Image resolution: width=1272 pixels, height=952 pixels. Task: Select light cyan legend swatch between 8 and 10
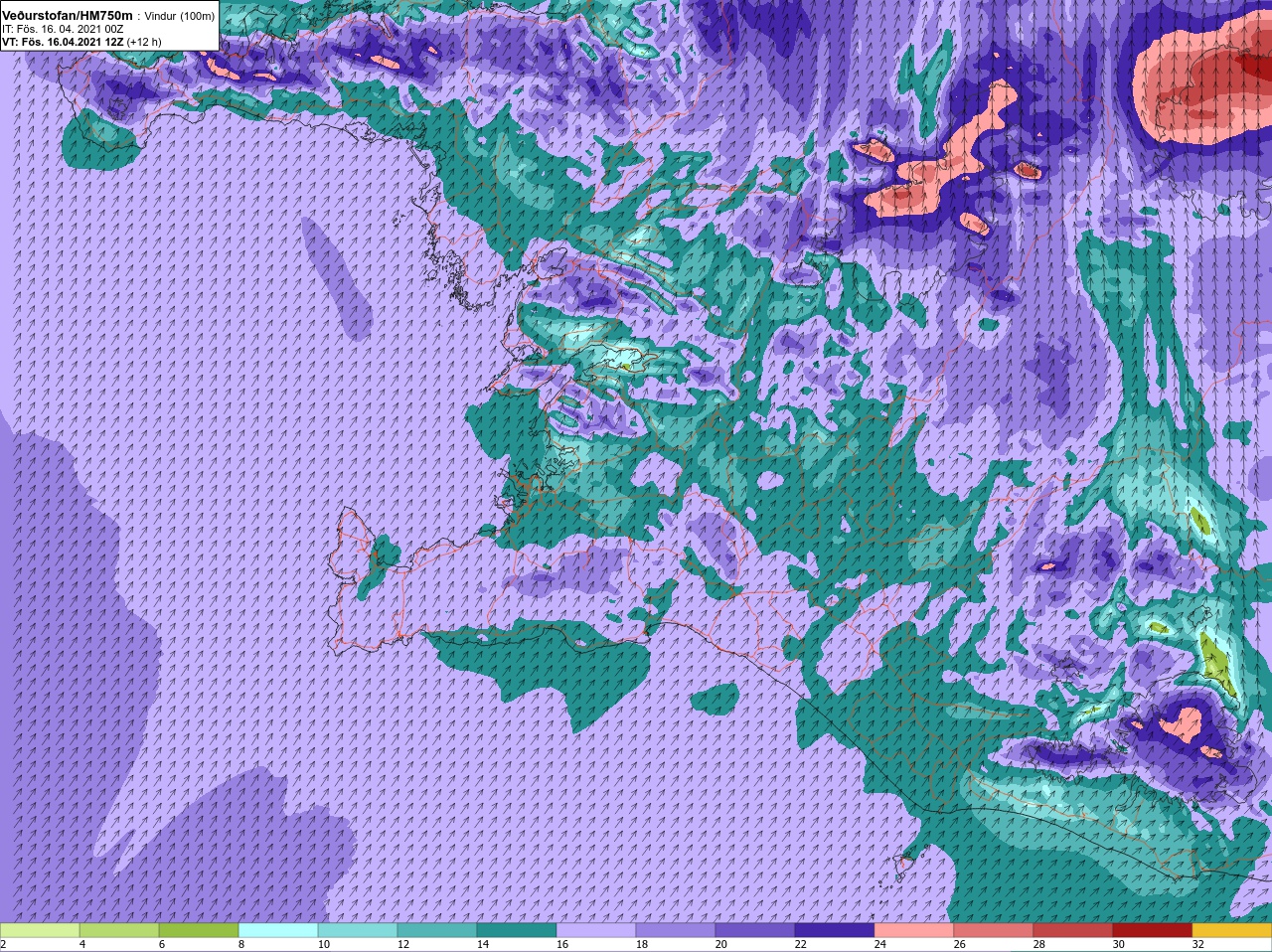[x=278, y=930]
